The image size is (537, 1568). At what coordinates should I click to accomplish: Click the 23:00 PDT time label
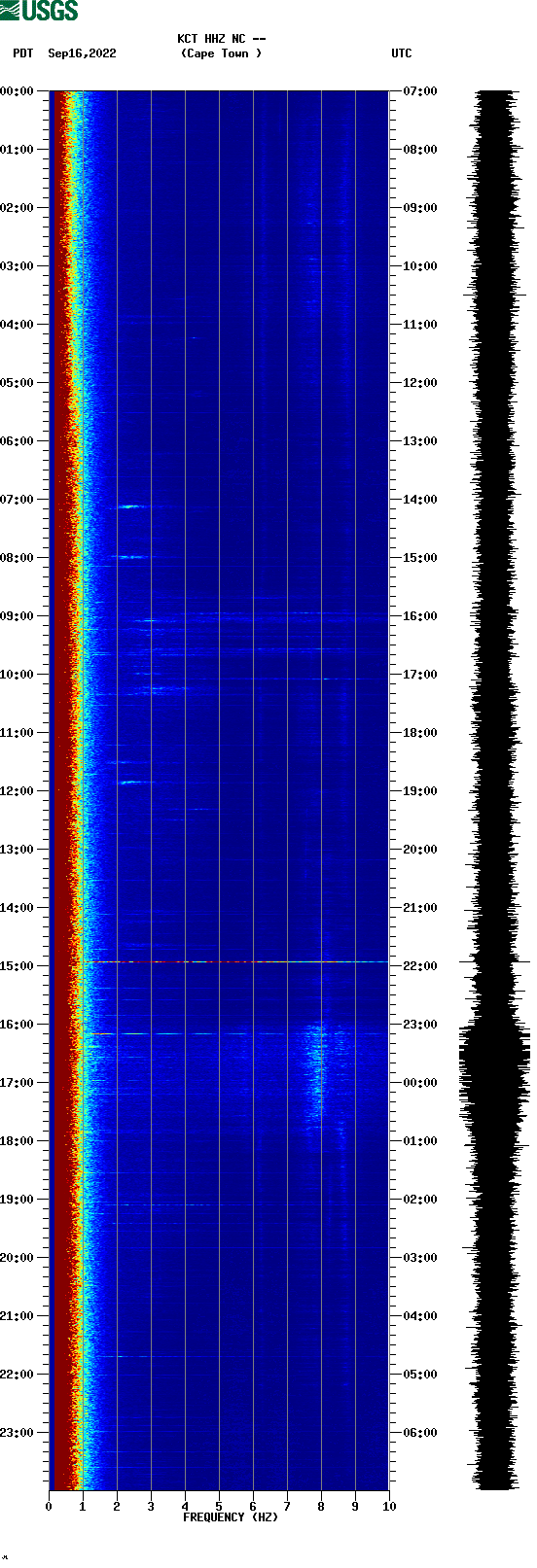(18, 1433)
